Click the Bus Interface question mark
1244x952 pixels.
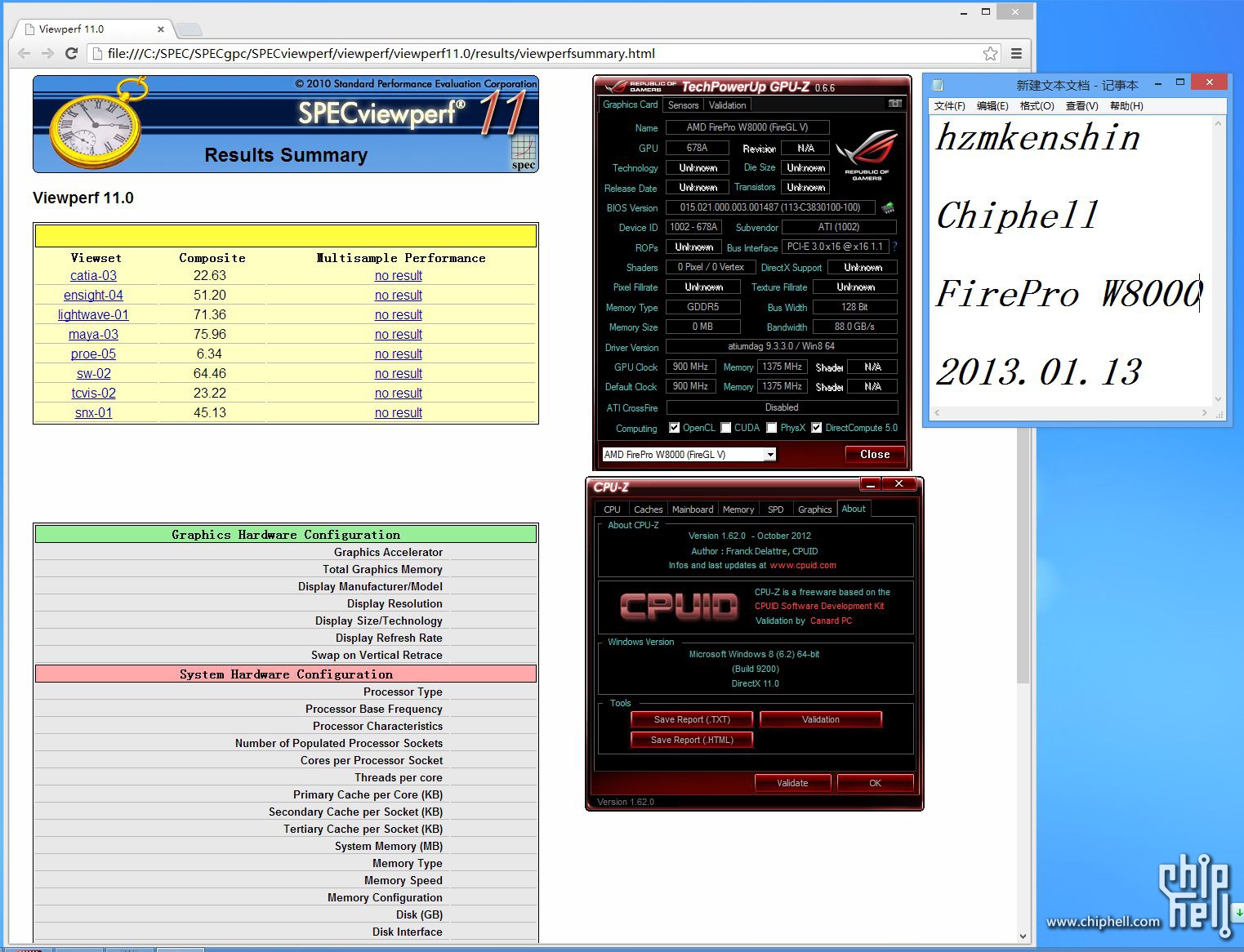(894, 247)
